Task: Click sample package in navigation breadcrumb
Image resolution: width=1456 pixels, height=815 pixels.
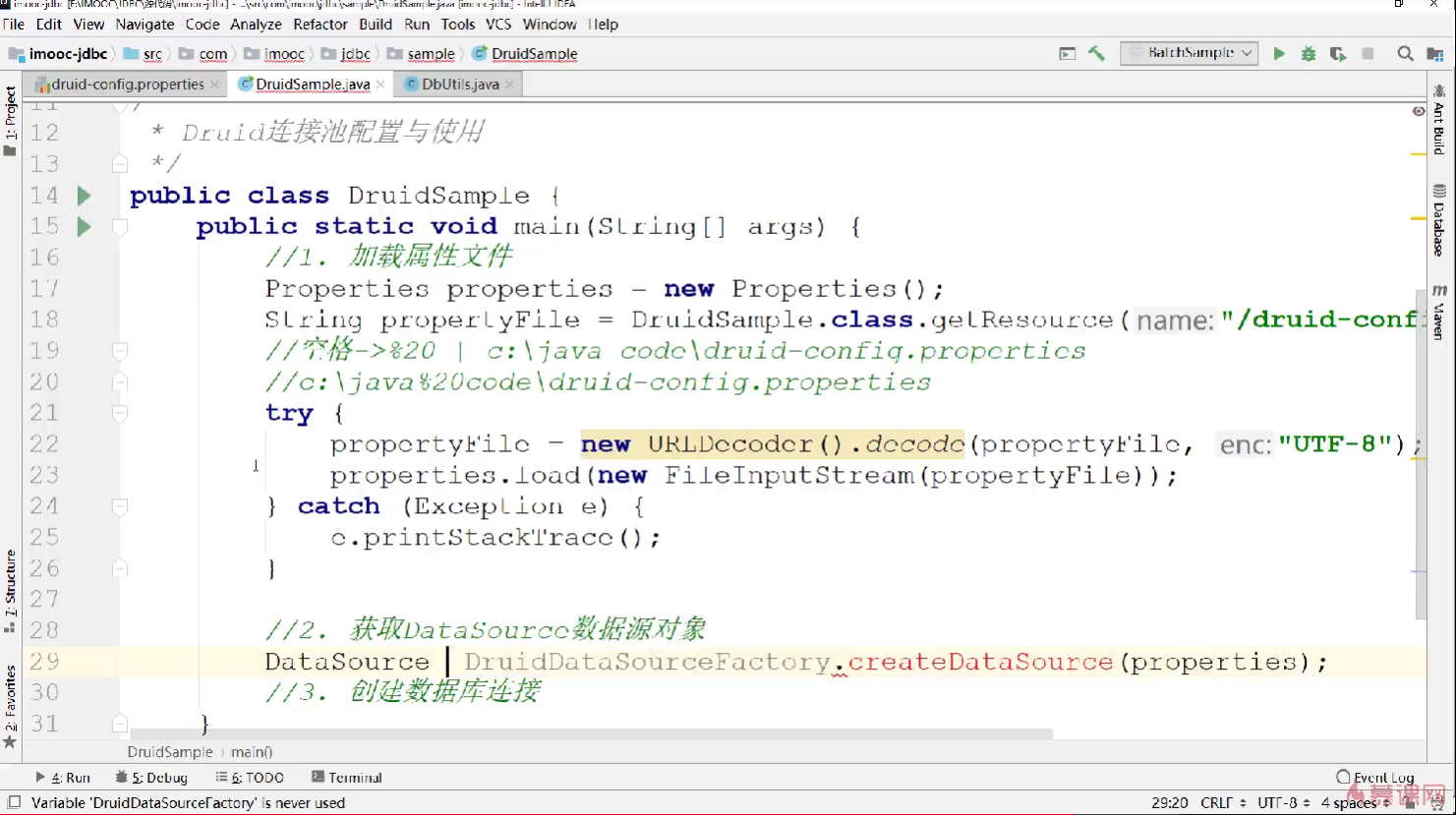Action: (x=422, y=53)
